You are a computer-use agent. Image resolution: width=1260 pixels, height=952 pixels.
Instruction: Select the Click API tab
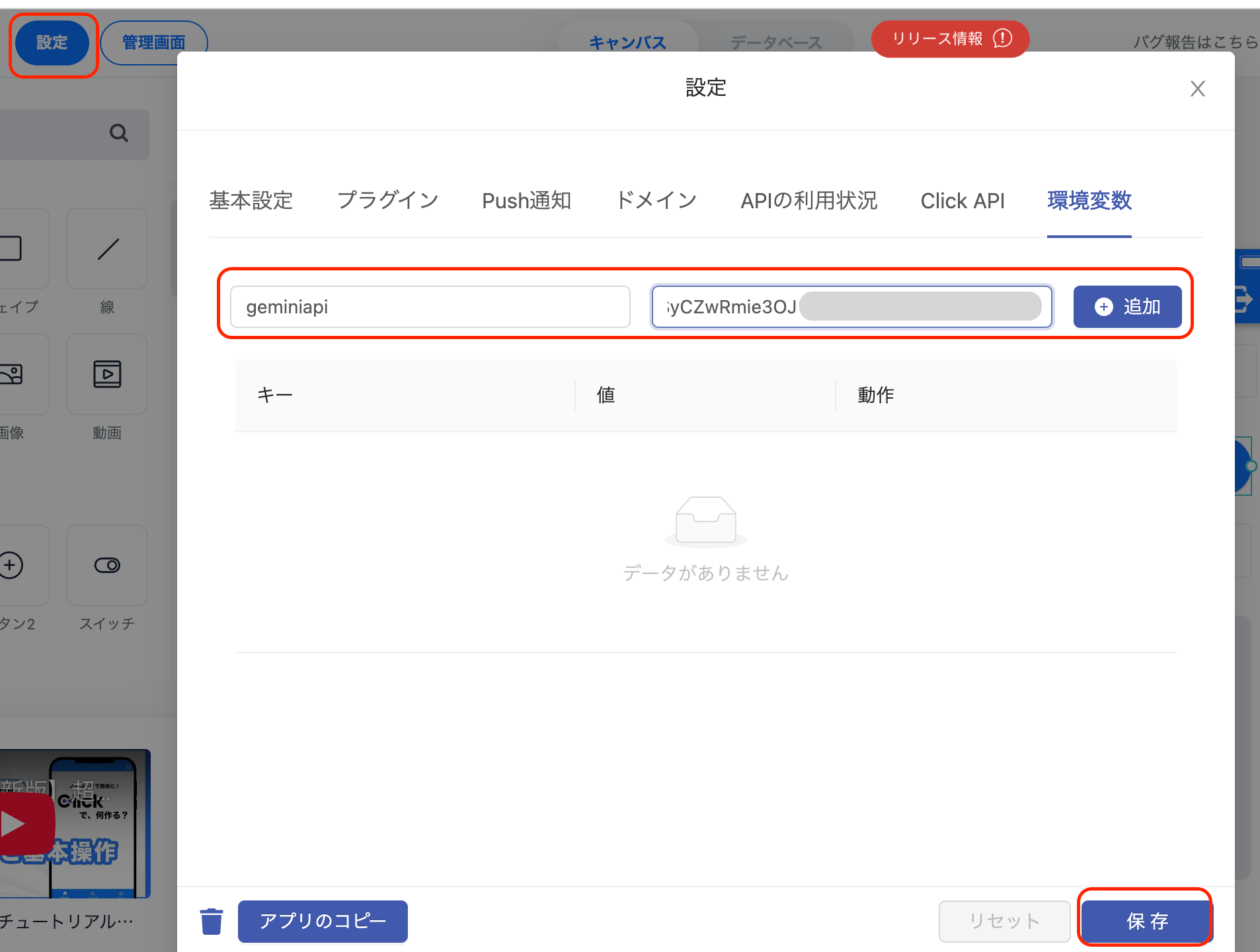click(x=962, y=201)
